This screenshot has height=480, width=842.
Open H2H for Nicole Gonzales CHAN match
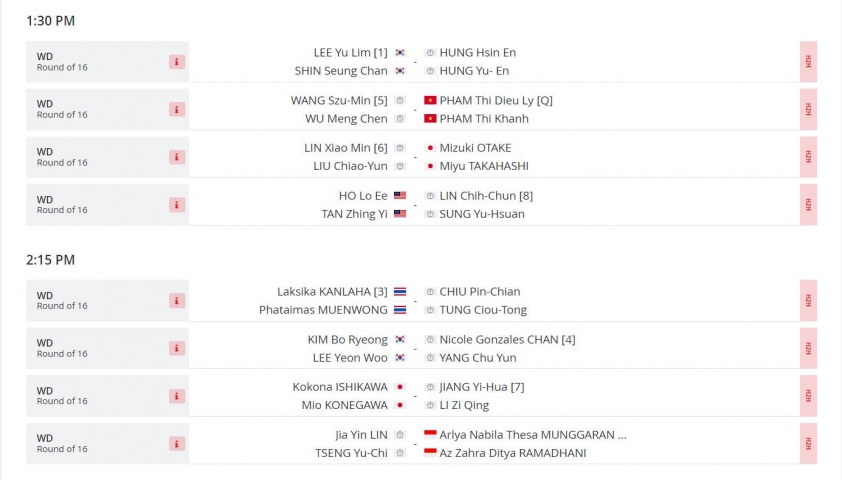click(808, 348)
